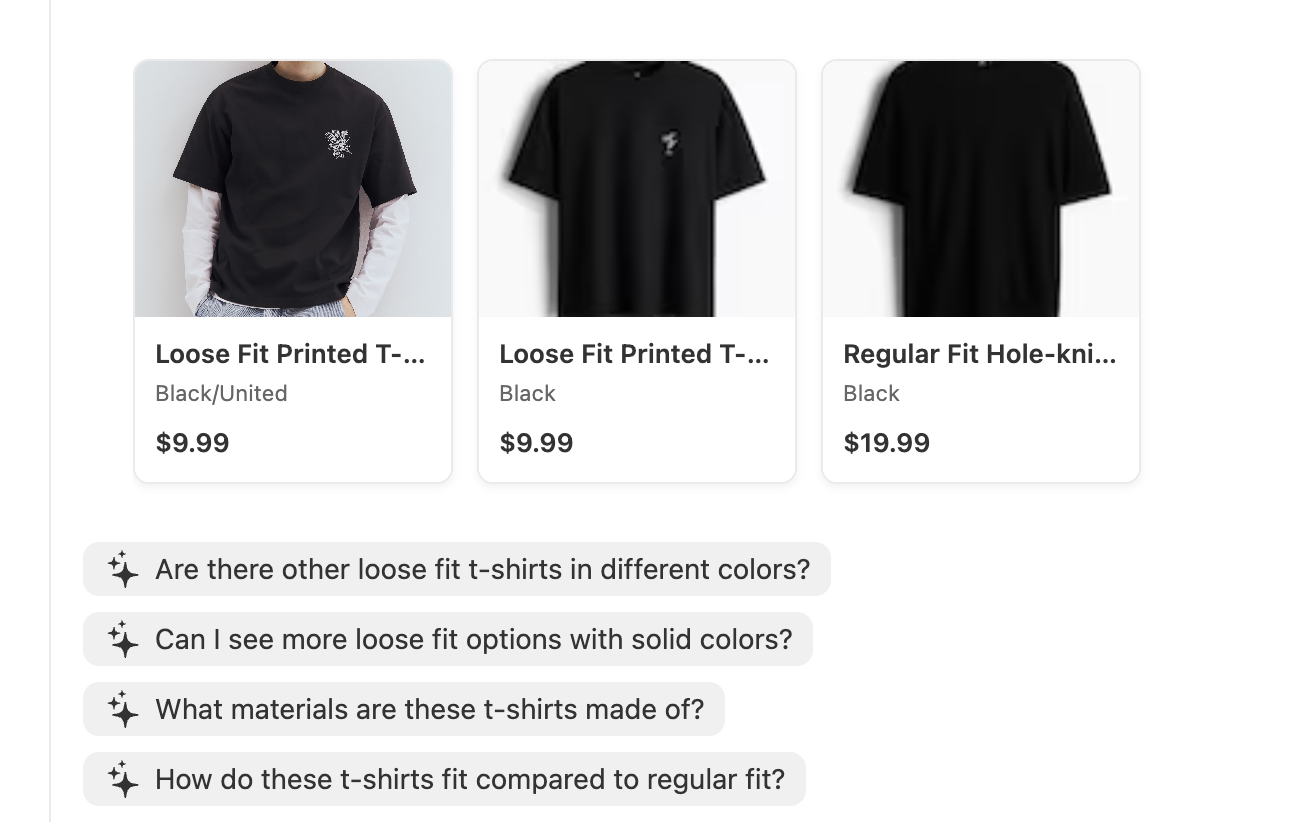Click sparkle icon beside regular fit comparison

pos(123,780)
